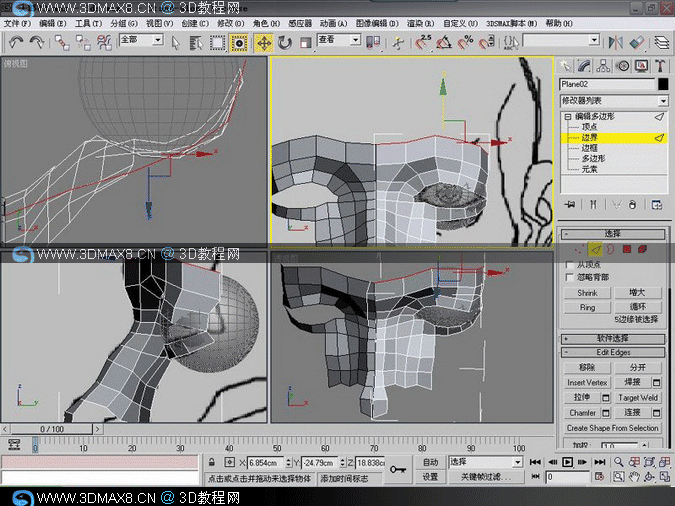The width and height of the screenshot is (675, 506).
Task: Open the 工具(T) menu
Action: [88, 23]
